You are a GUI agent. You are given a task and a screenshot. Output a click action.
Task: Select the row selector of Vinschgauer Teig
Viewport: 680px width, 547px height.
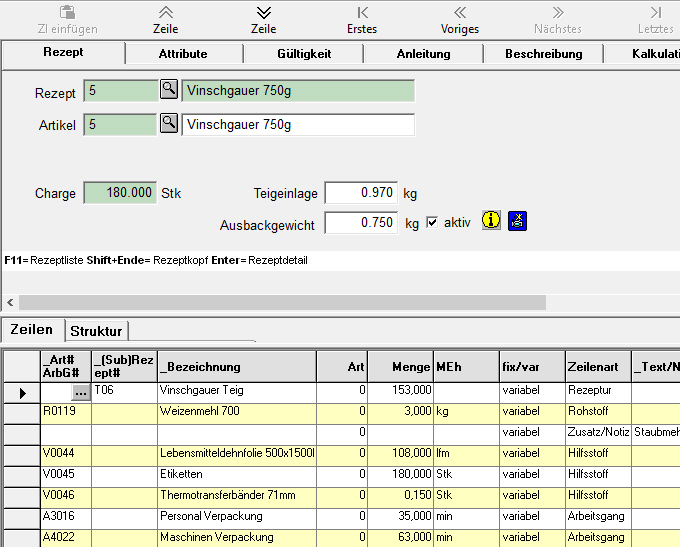pos(22,393)
